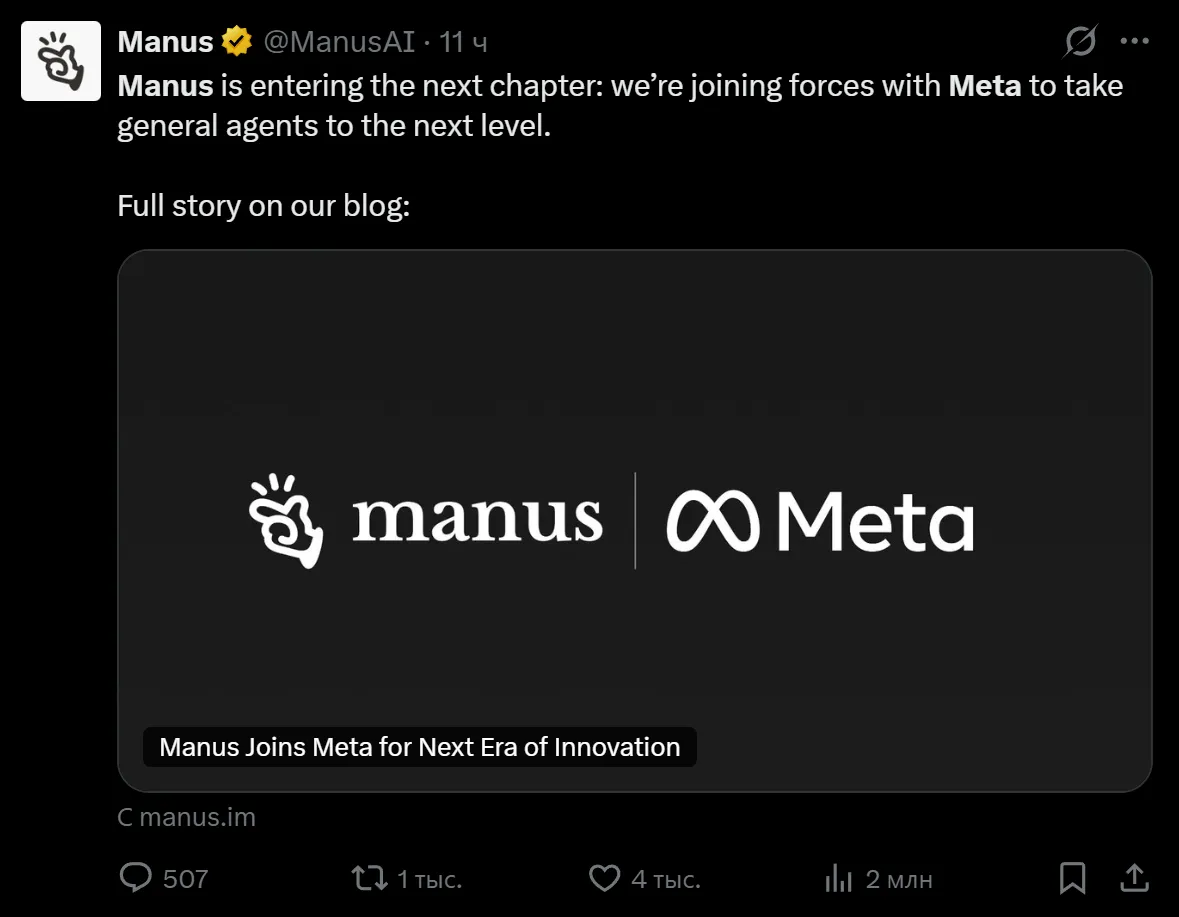The height and width of the screenshot is (917, 1179).
Task: Click the 507 replies count
Action: (x=185, y=879)
